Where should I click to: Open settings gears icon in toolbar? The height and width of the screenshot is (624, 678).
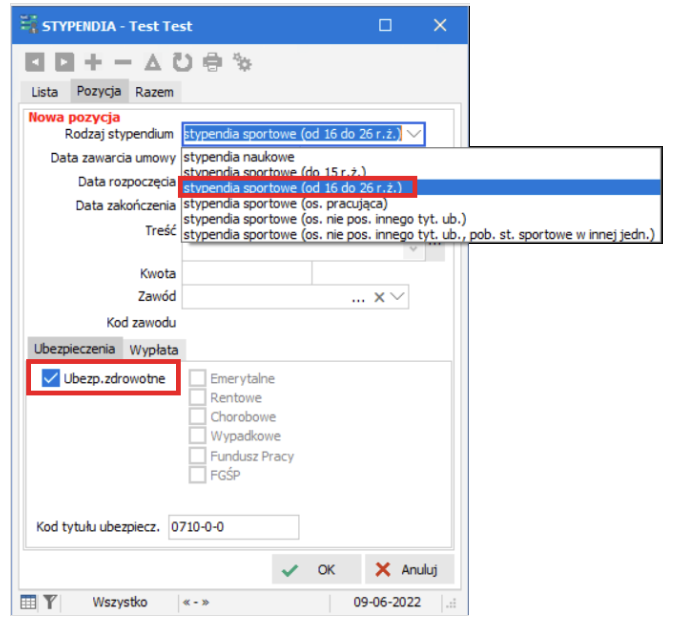(x=242, y=62)
